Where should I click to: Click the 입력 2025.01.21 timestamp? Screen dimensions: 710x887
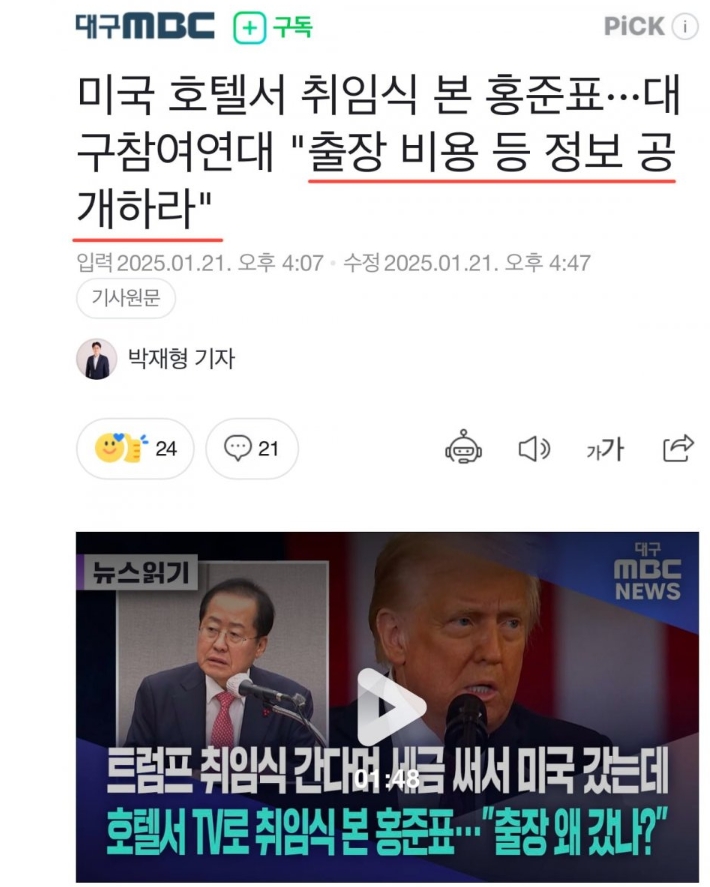coord(200,263)
